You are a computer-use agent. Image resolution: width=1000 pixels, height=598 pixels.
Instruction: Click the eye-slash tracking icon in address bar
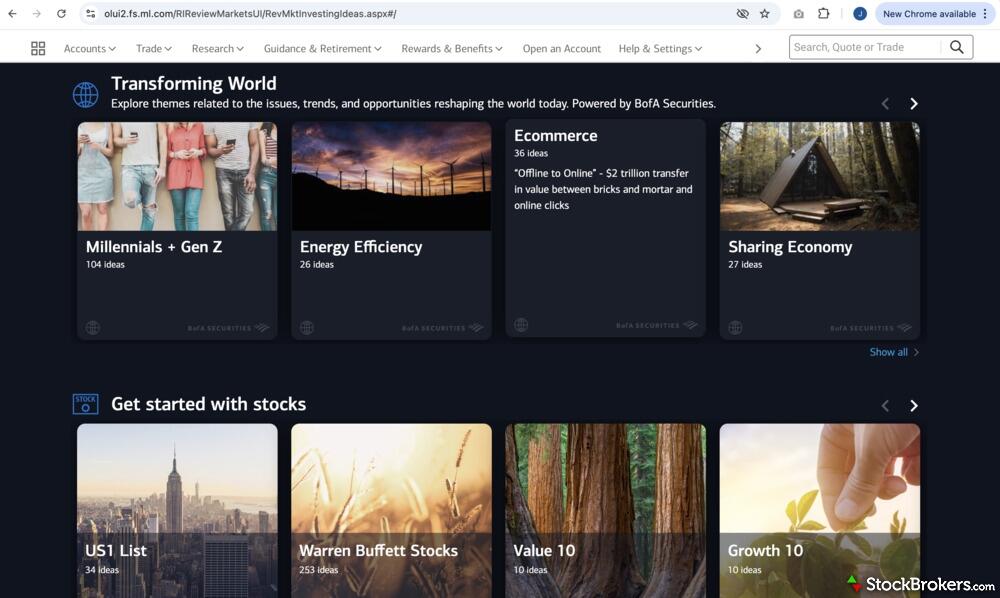pyautogui.click(x=742, y=14)
